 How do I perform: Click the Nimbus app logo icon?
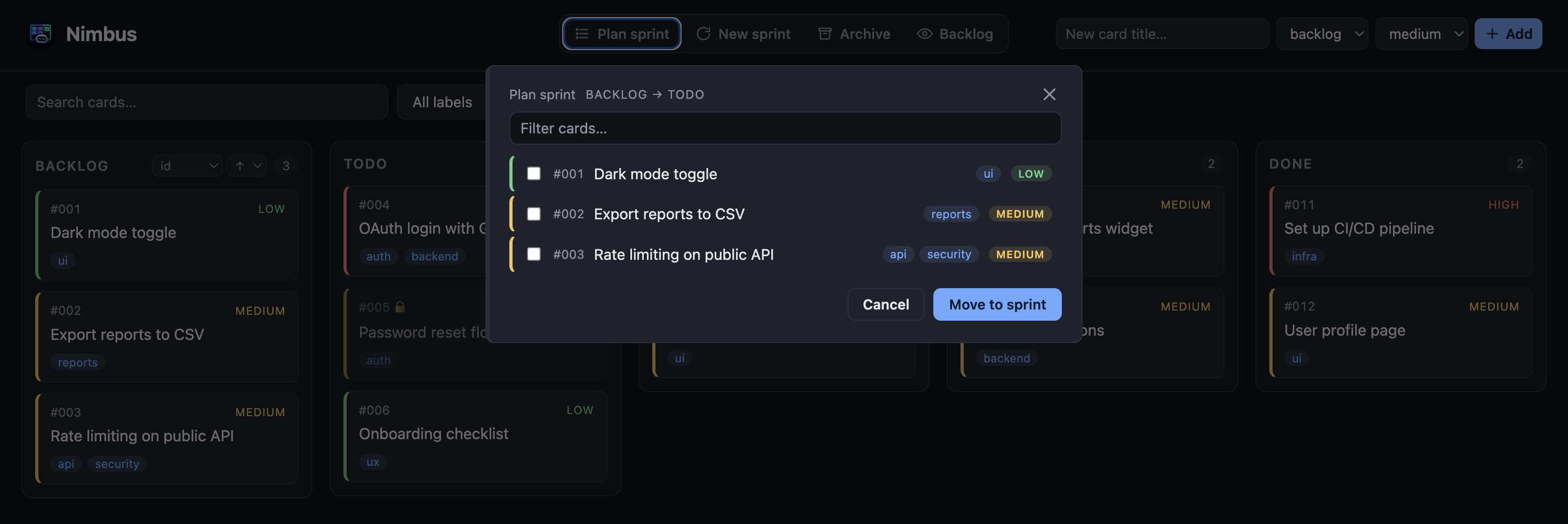(x=40, y=34)
